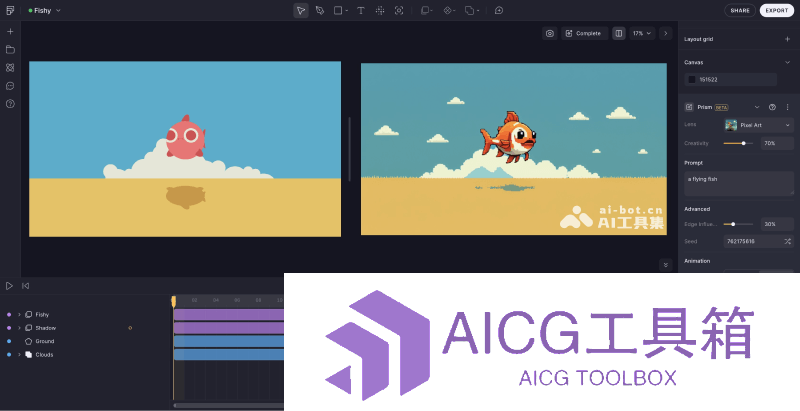
Task: Click the Creativity 70% value field
Action: pyautogui.click(x=777, y=143)
